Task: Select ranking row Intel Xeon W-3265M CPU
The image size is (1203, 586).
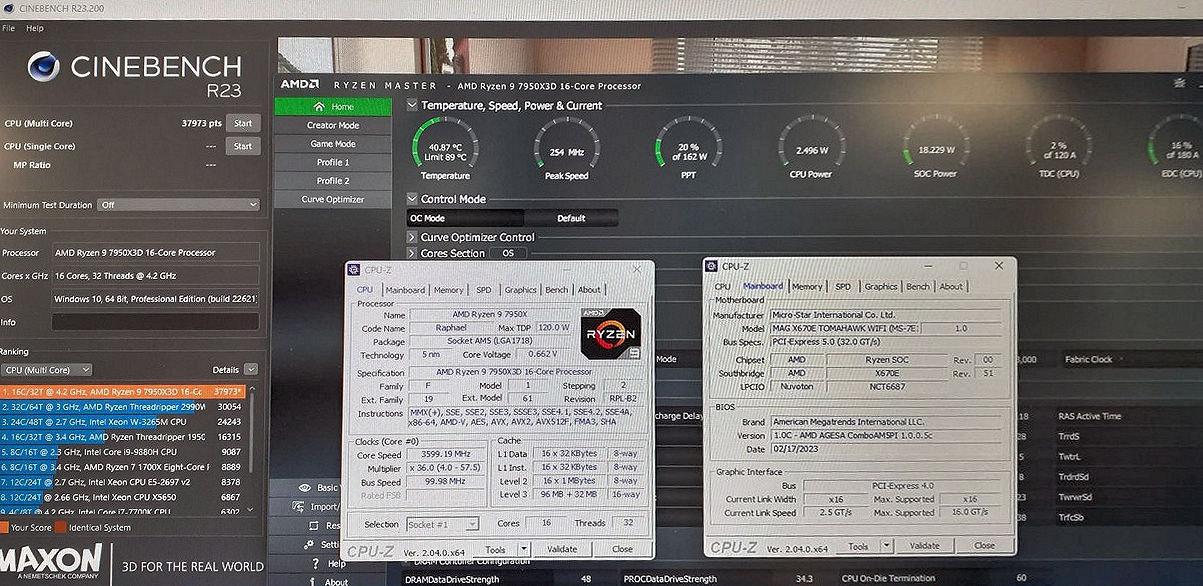Action: [122, 422]
